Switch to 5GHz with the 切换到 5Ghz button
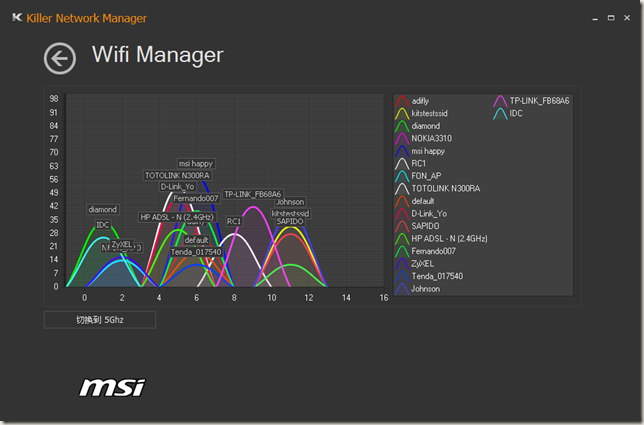Image resolution: width=644 pixels, height=425 pixels. [100, 320]
